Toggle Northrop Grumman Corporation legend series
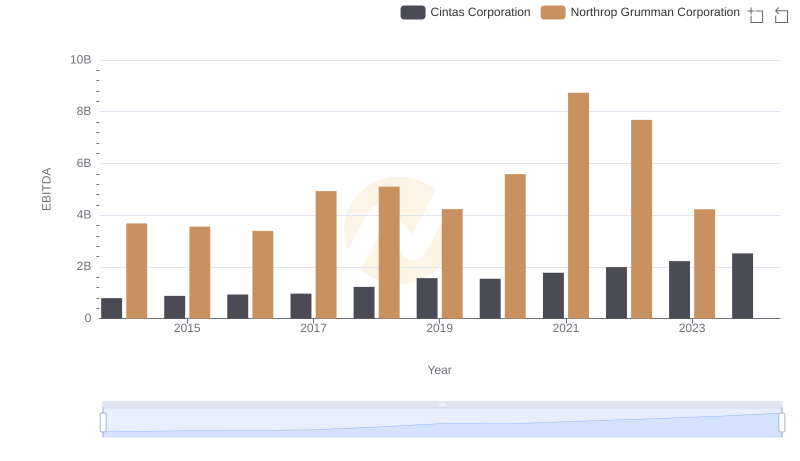The width and height of the screenshot is (800, 461). point(640,12)
